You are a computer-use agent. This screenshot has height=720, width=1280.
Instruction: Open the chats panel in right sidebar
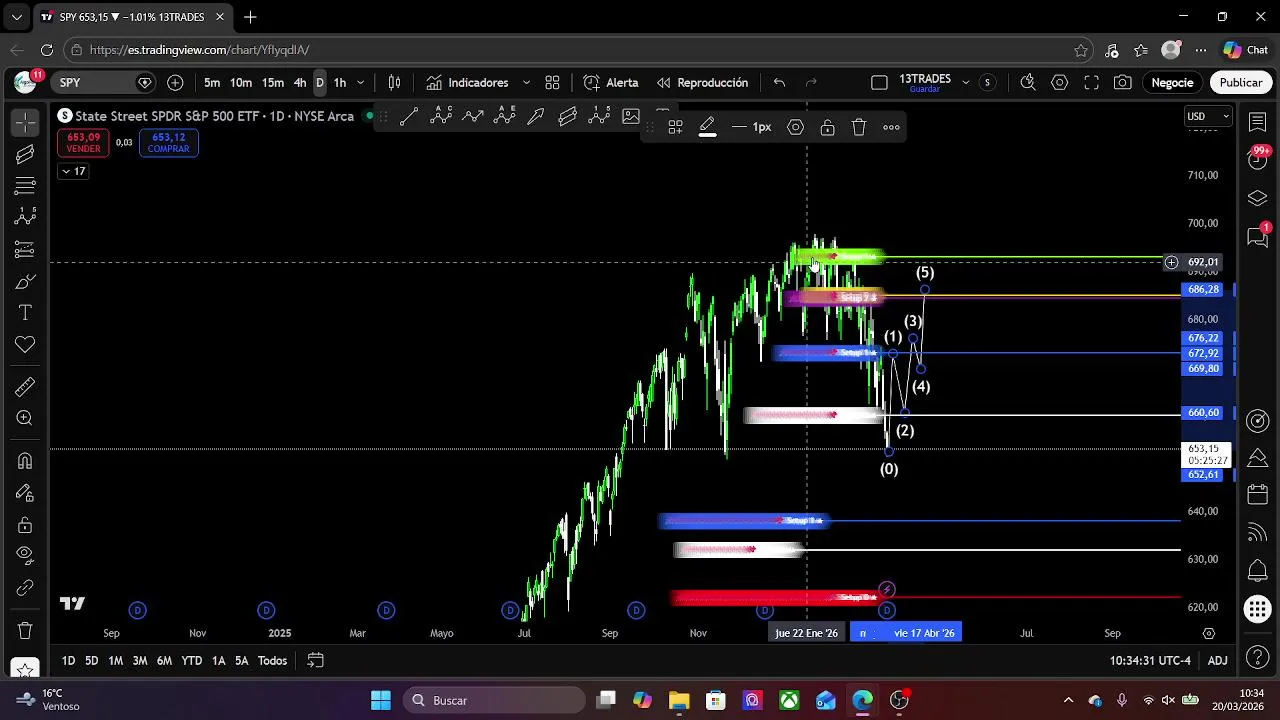tap(1258, 236)
